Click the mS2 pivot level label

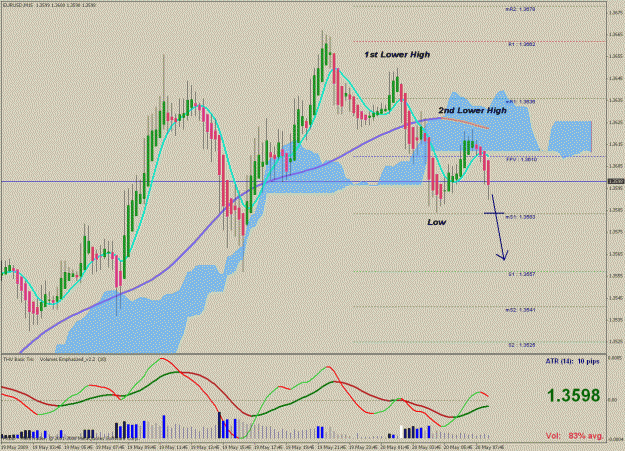coord(520,309)
